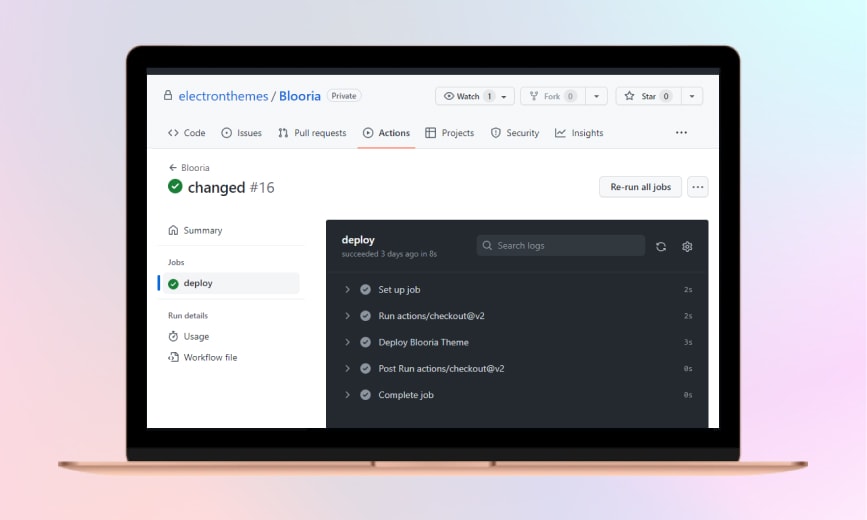Click the Run details section label
Viewport: 867px width, 520px height.
188,315
